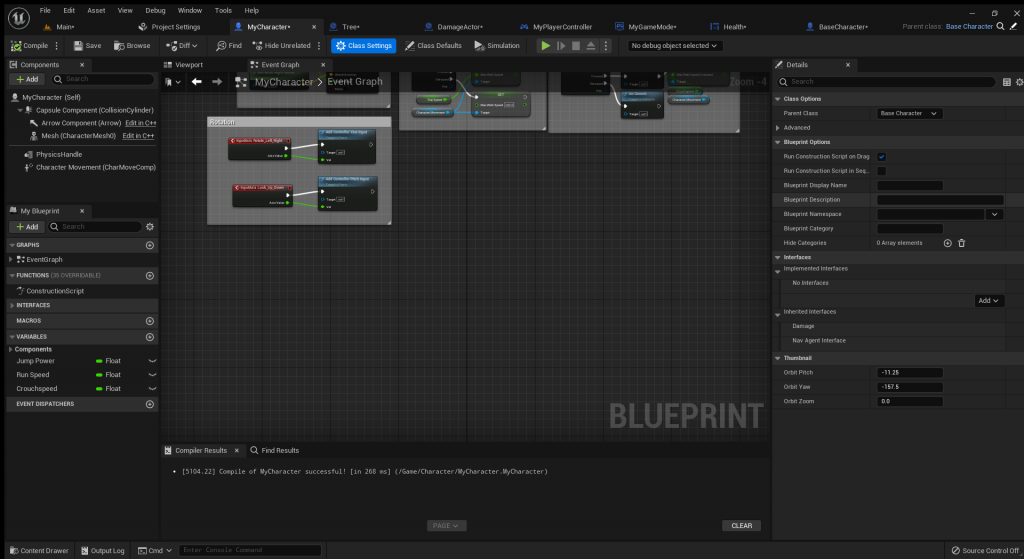Open Parent Class dropdown Base Character

[908, 113]
